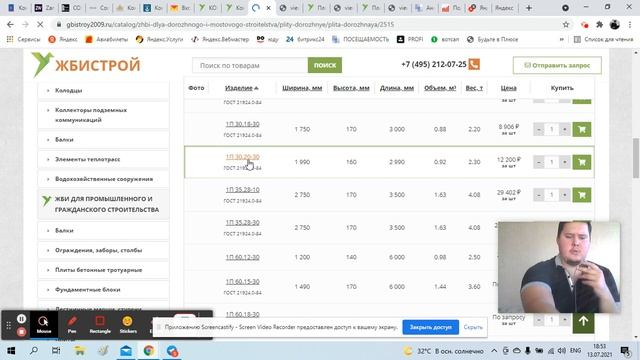Open the Сервисы apps shortcut
This screenshot has width=640, height=360.
pyautogui.click(x=23, y=40)
